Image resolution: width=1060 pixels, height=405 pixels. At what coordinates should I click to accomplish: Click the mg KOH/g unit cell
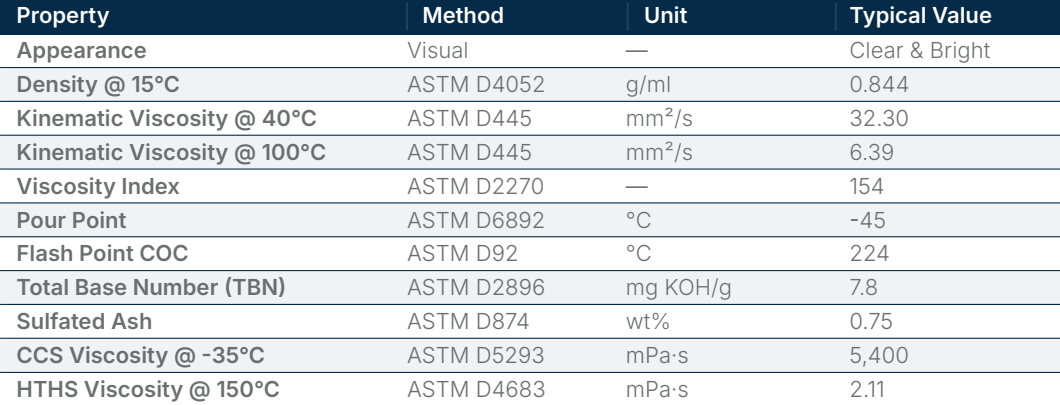tap(679, 287)
